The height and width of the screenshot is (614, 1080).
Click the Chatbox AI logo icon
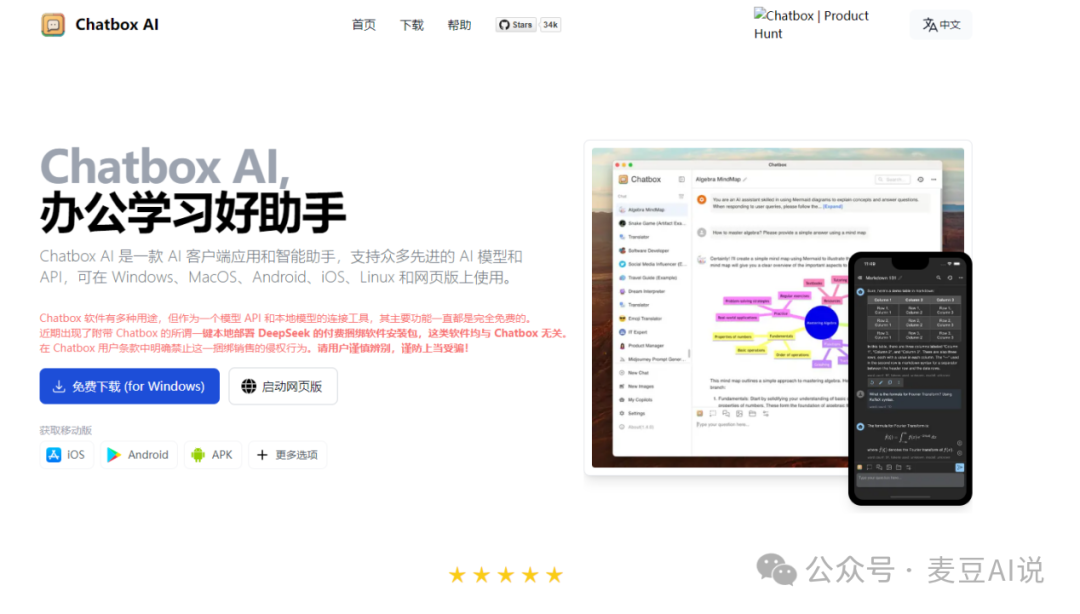(x=53, y=25)
